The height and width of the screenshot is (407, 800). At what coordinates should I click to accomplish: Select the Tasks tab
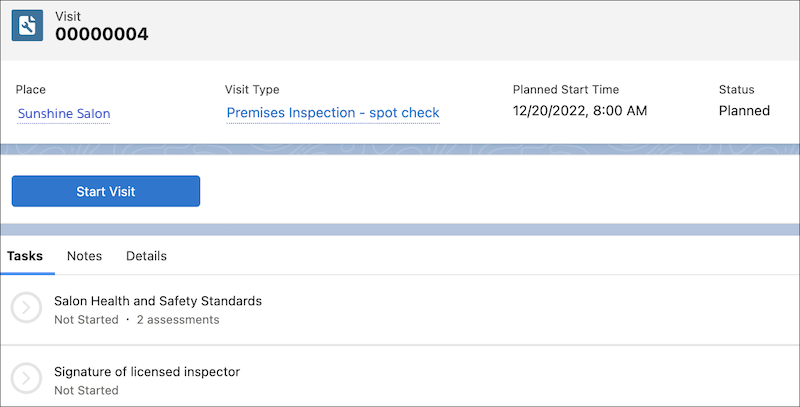pyautogui.click(x=25, y=256)
